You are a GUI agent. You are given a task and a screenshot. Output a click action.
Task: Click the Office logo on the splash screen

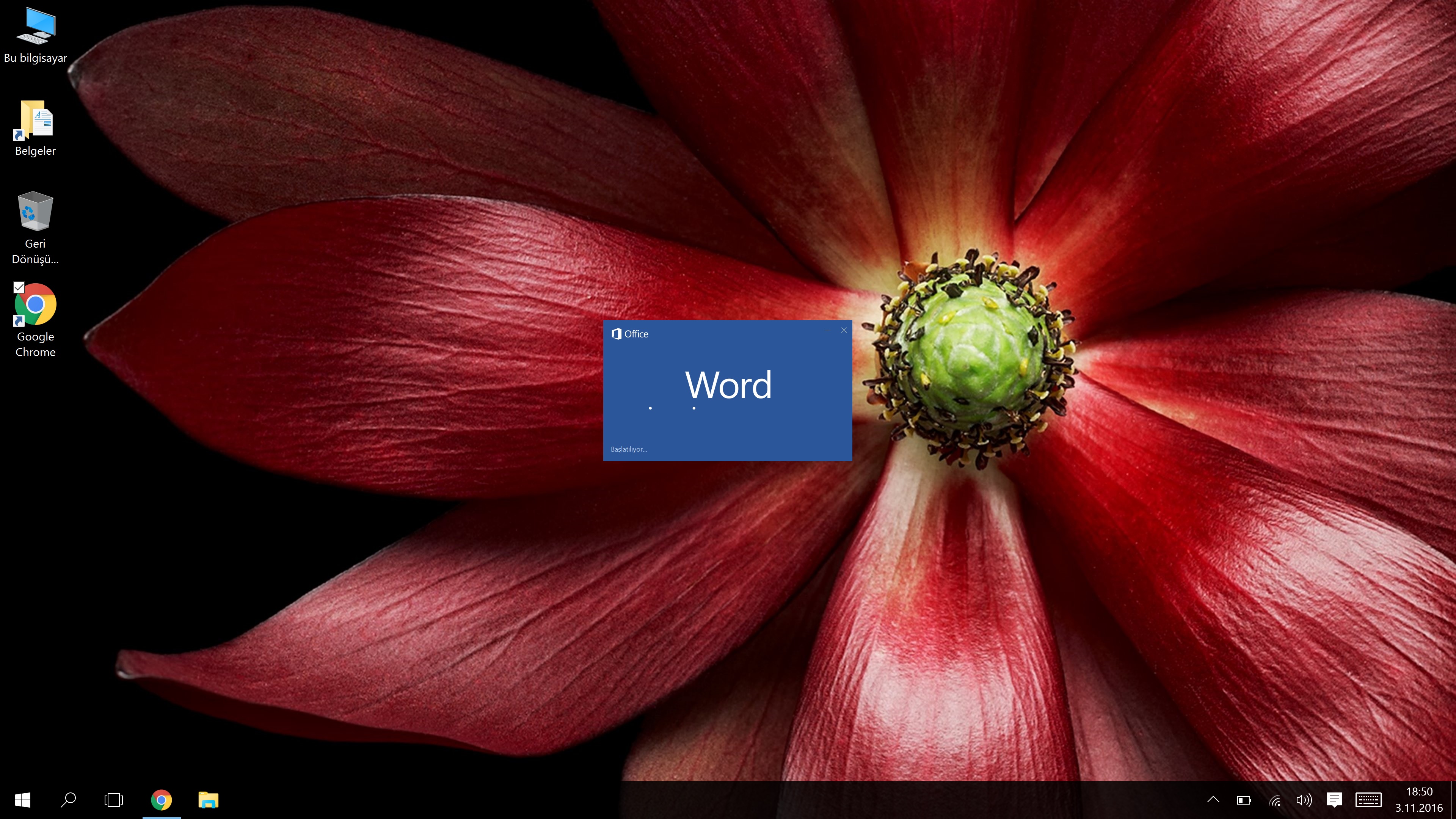click(x=630, y=334)
